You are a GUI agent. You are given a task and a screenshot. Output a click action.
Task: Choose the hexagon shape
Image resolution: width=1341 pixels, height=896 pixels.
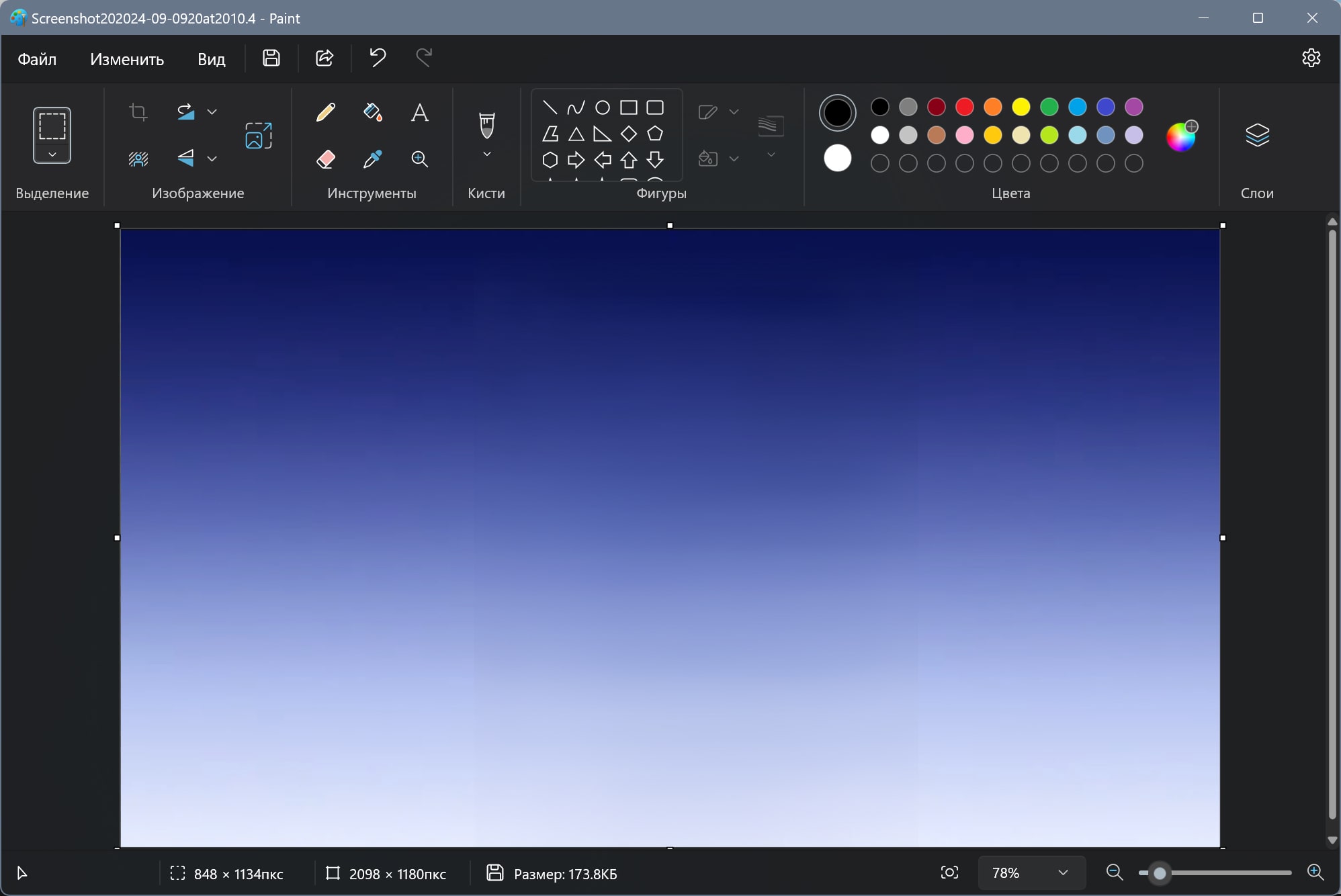tap(550, 160)
